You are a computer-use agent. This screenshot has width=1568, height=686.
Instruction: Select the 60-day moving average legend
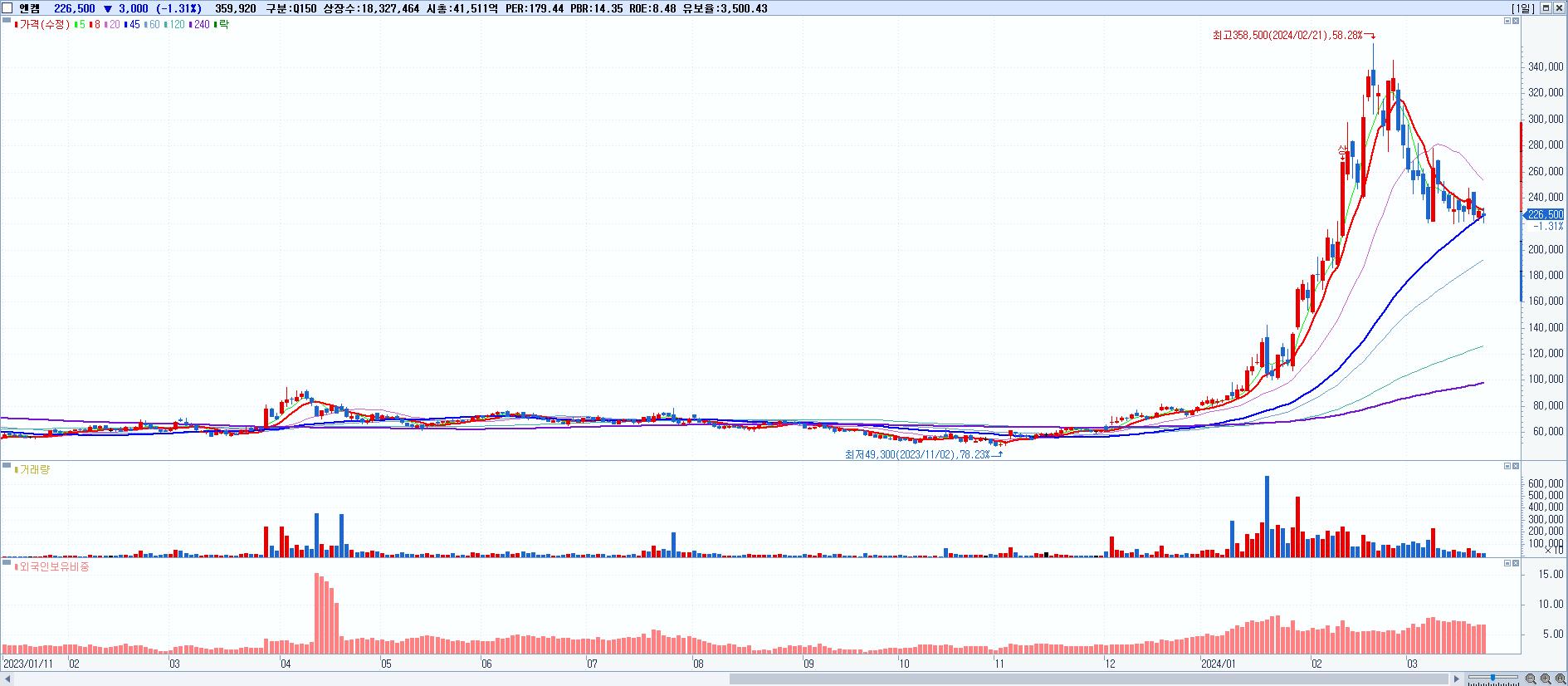152,25
